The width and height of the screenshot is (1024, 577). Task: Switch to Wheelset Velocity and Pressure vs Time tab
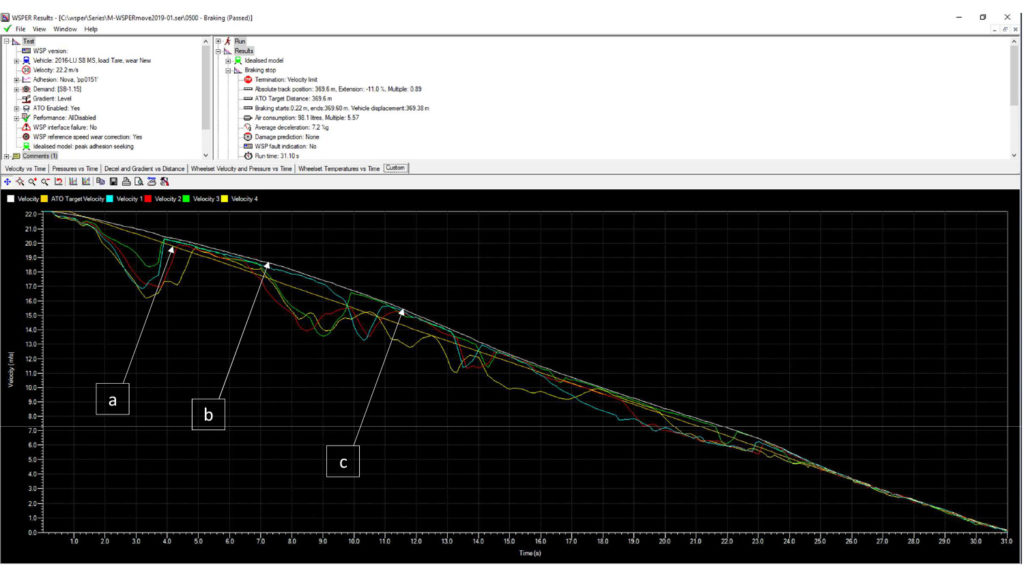241,168
